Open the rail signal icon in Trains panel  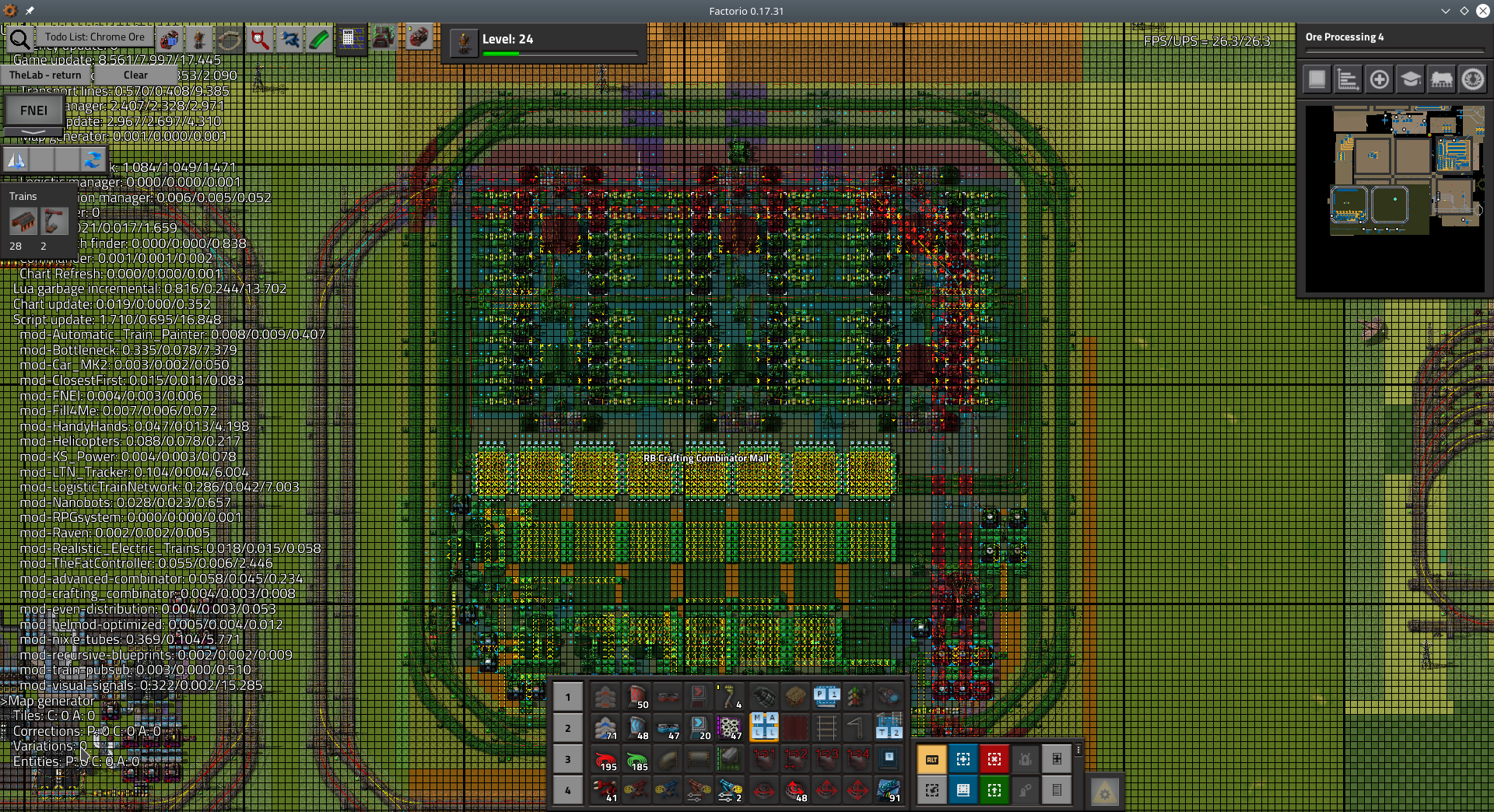pos(54,222)
